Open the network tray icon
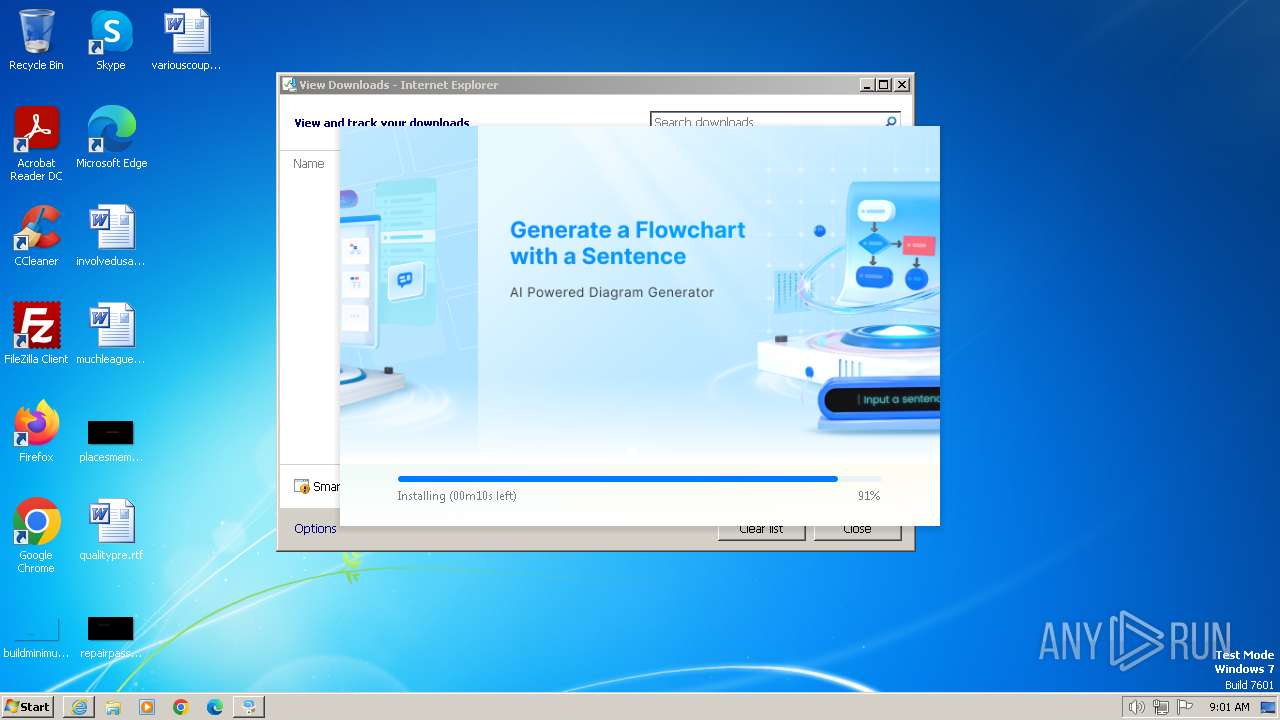 click(1160, 707)
